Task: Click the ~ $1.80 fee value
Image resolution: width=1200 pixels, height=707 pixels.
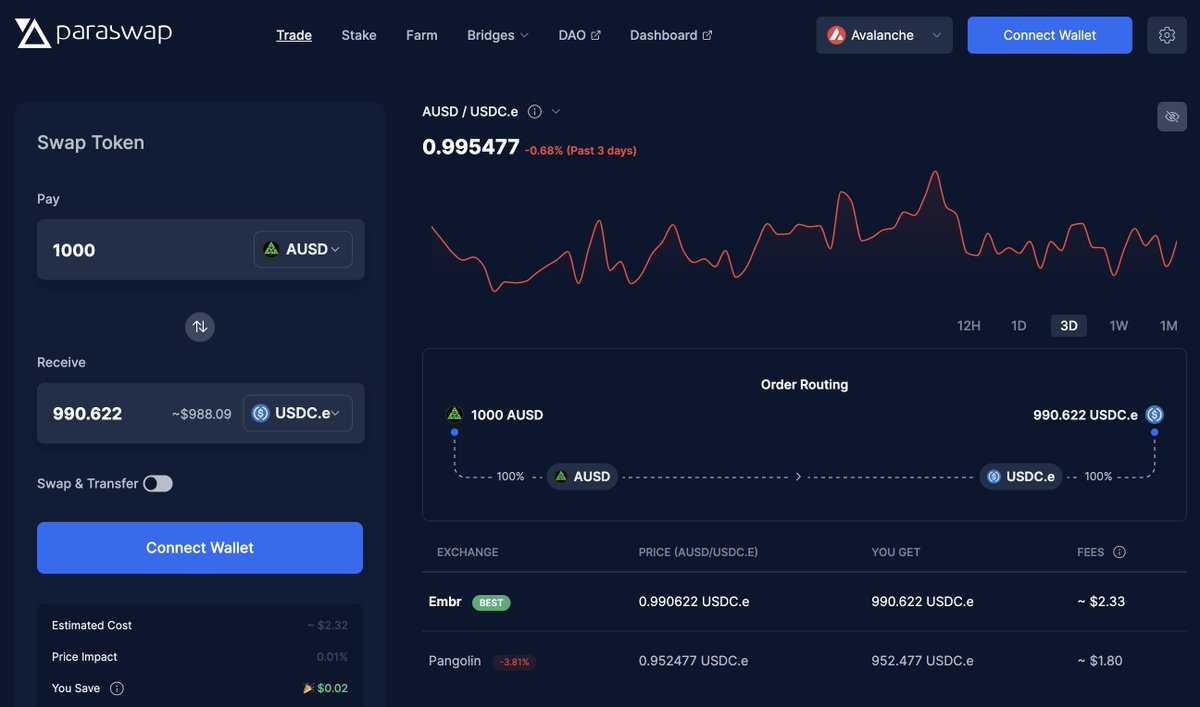Action: point(1101,661)
